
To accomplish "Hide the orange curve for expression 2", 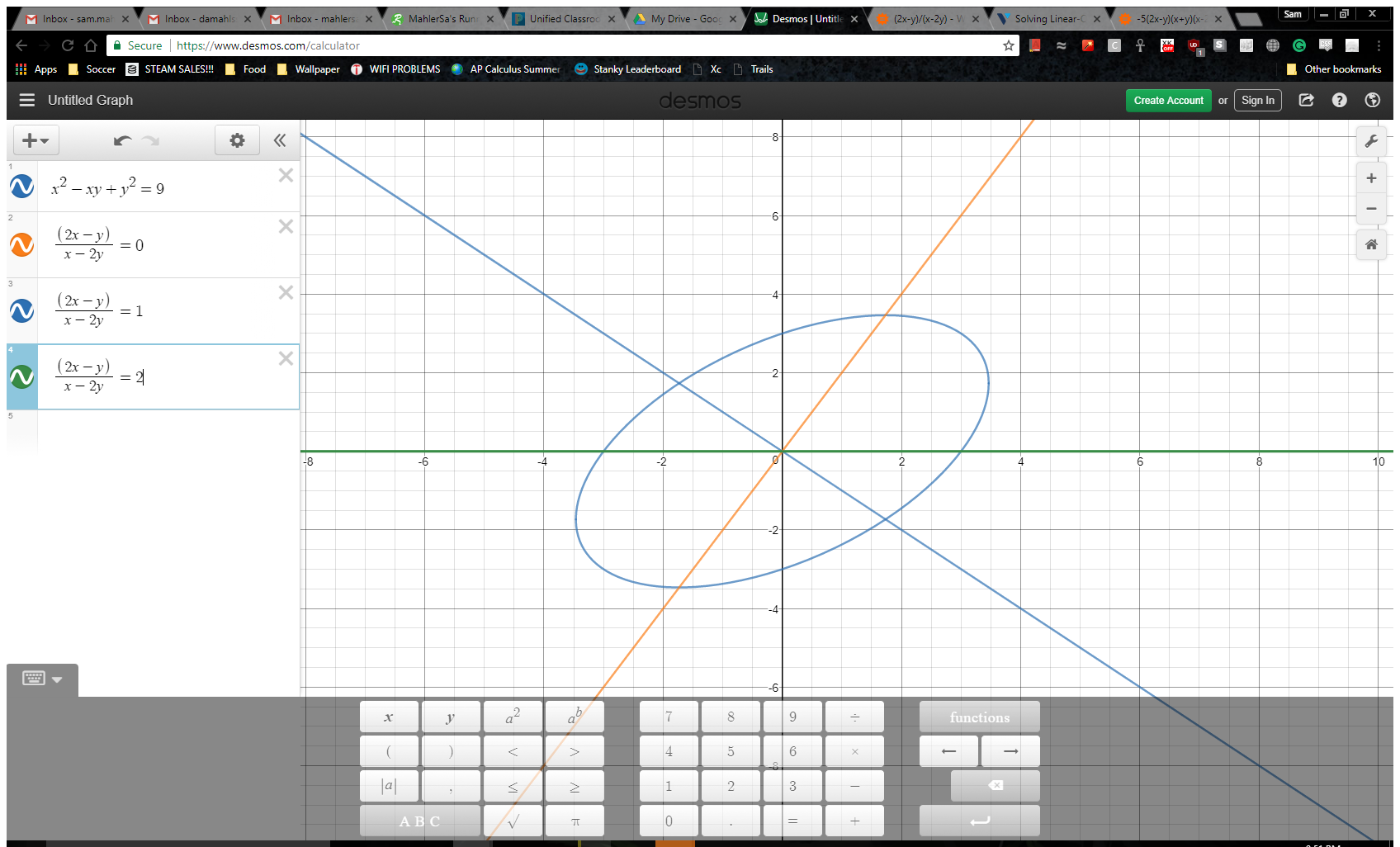I will pos(22,244).
